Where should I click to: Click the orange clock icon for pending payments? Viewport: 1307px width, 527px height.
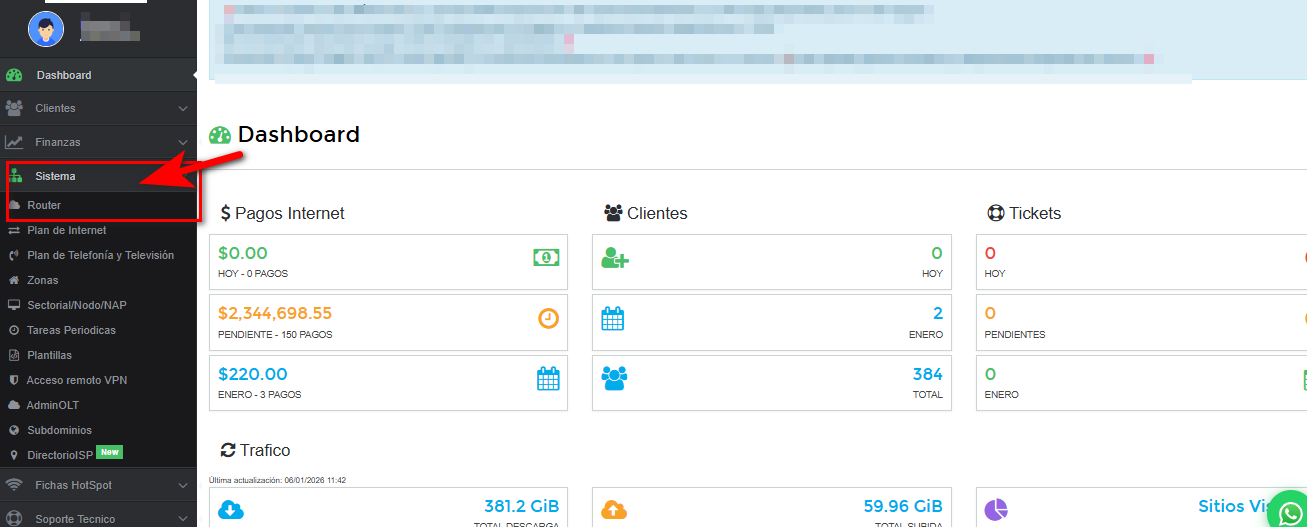(x=548, y=318)
